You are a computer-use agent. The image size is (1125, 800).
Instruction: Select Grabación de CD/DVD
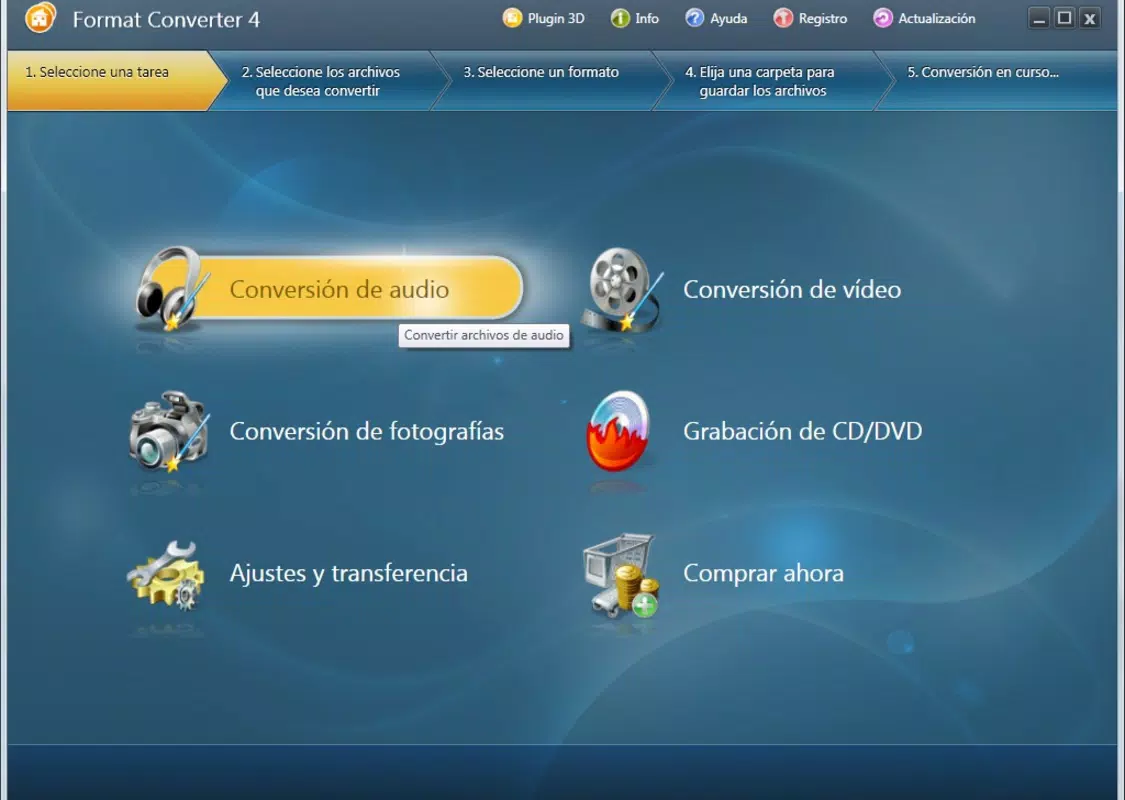(x=803, y=431)
